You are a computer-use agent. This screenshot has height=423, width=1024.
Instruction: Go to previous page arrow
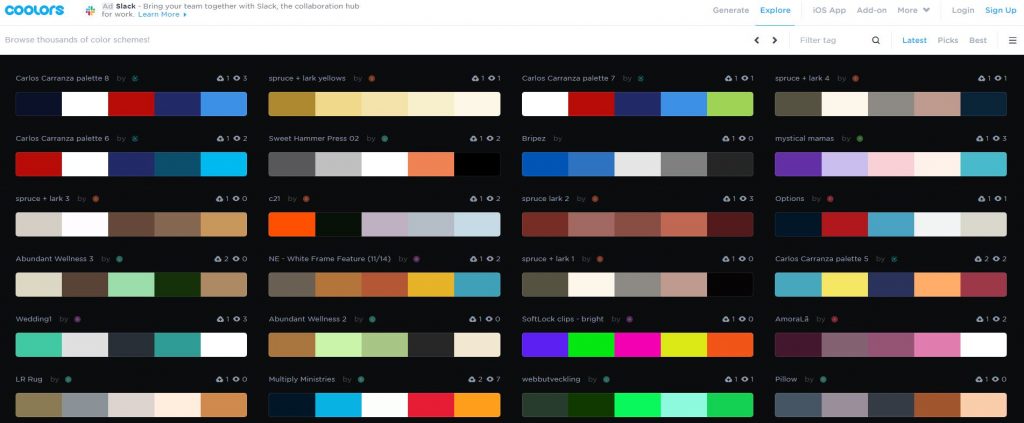click(757, 40)
